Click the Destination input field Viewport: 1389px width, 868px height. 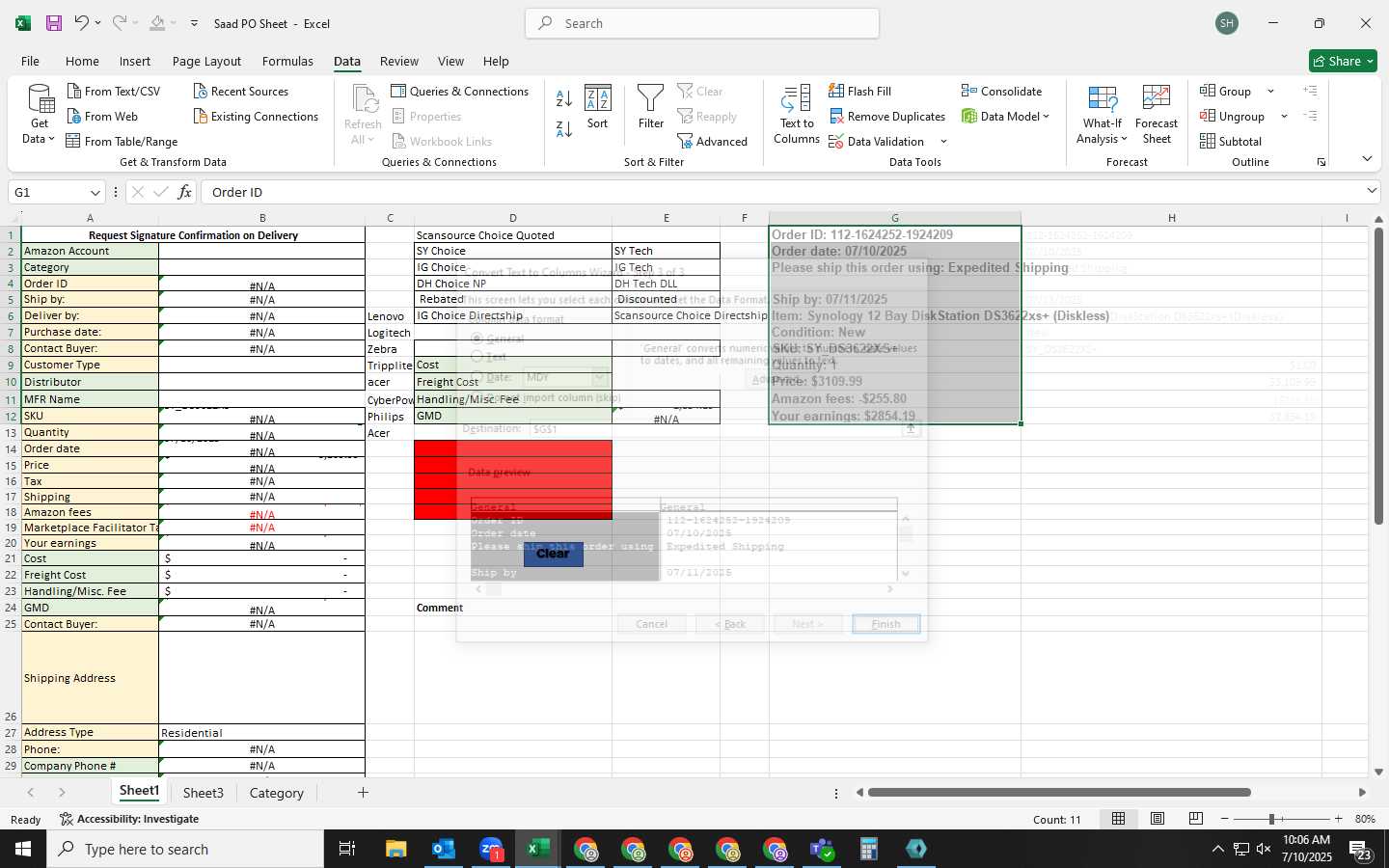(x=716, y=429)
